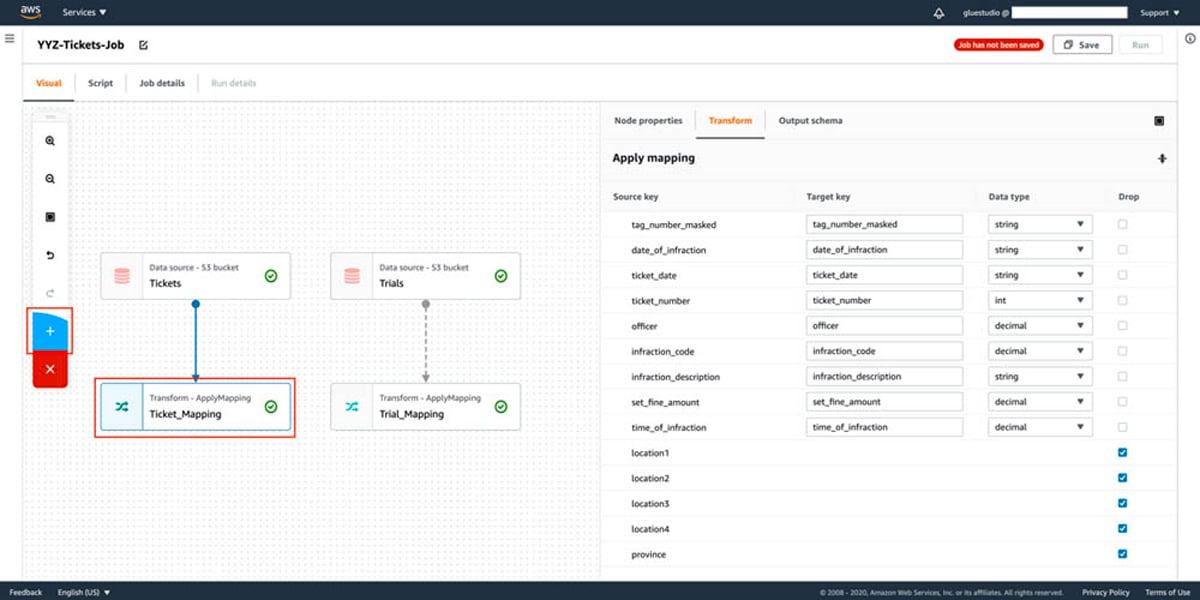Expand the Services menu in the top bar
1200x600 pixels.
click(x=84, y=12)
